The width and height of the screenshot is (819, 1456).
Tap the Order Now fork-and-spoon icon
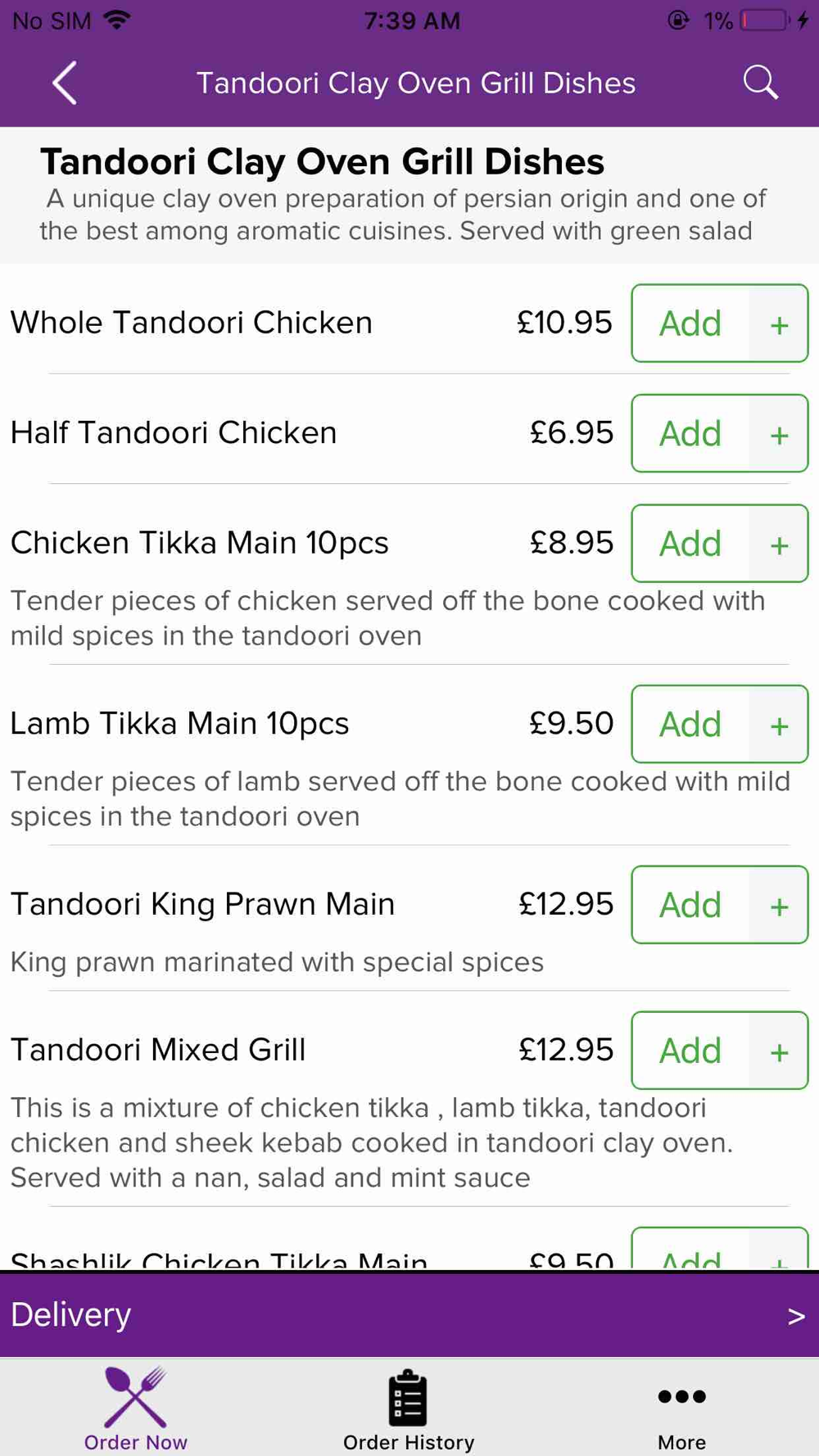click(x=135, y=1397)
